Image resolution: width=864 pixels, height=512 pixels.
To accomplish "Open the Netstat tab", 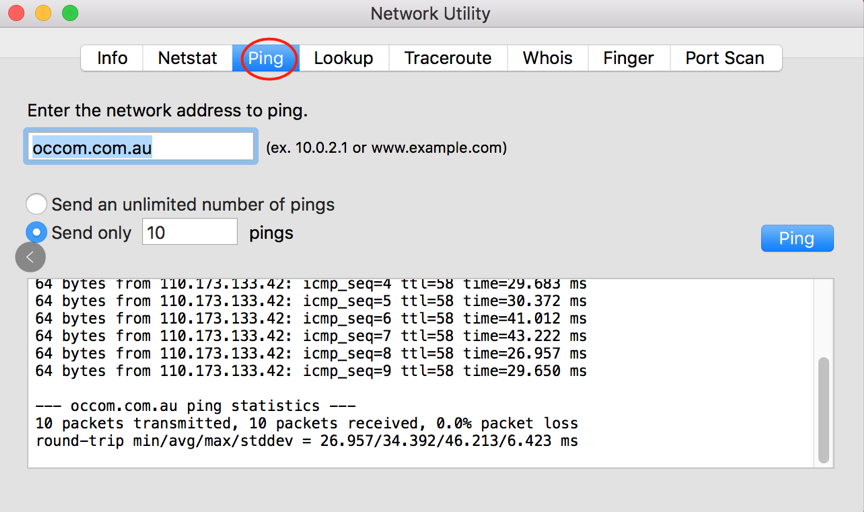I will (x=187, y=58).
